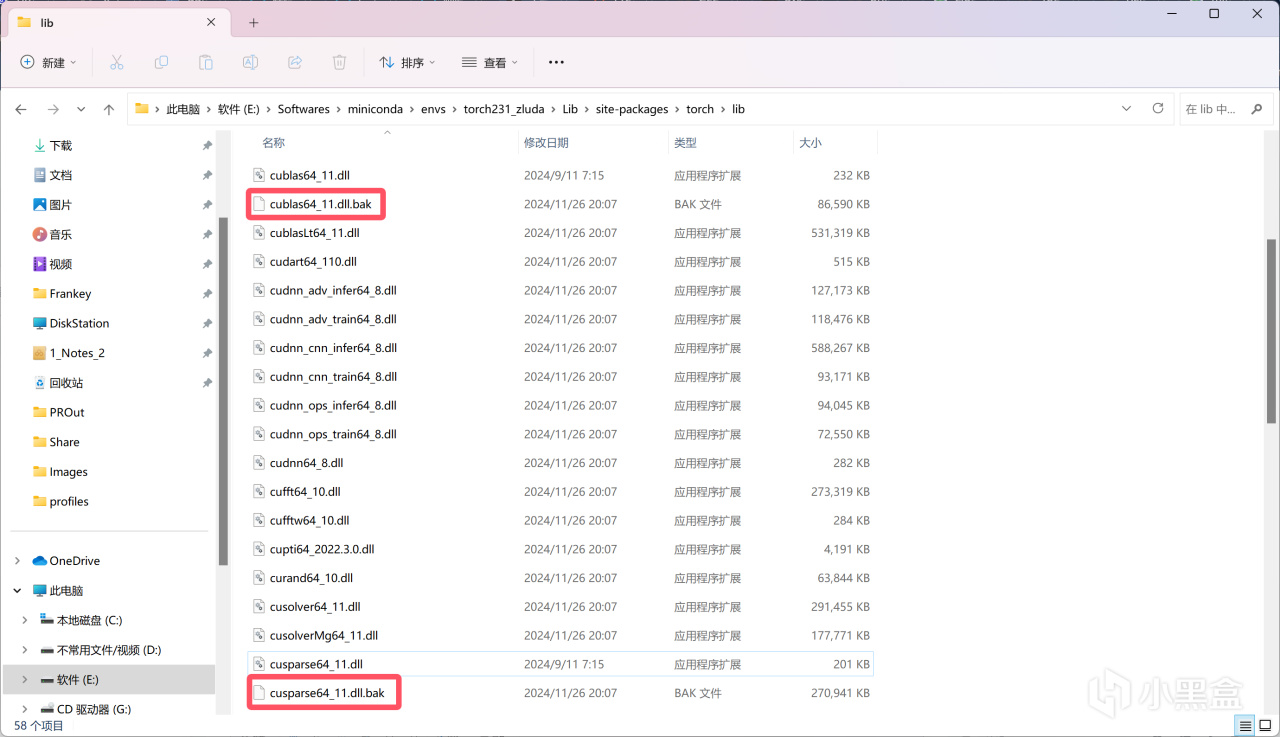Click the Cut scissors icon in toolbar
The image size is (1280, 737).
click(x=117, y=62)
